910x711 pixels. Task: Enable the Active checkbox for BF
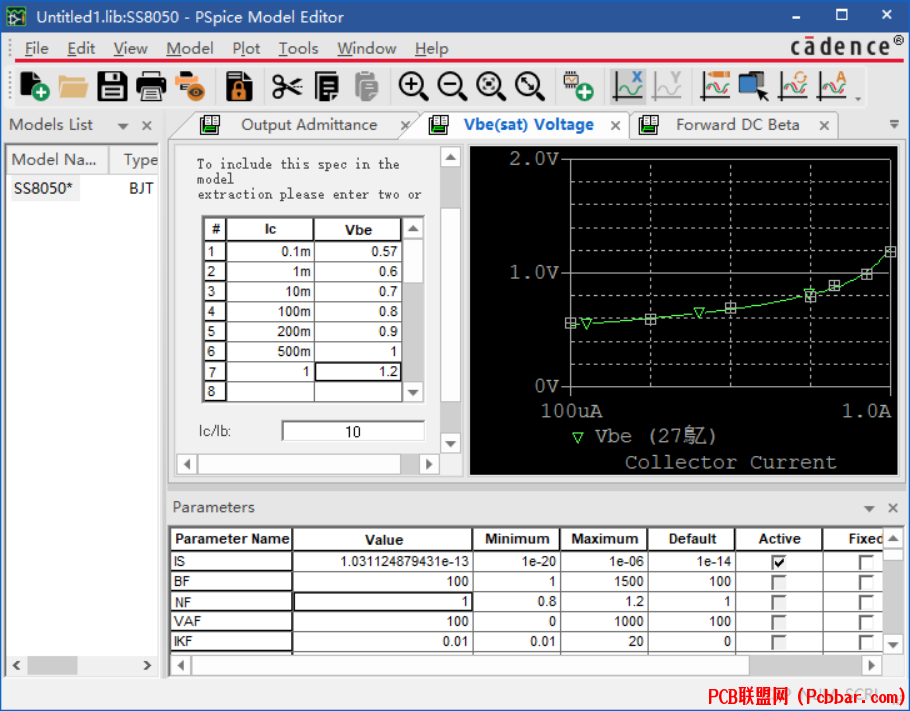click(x=779, y=582)
